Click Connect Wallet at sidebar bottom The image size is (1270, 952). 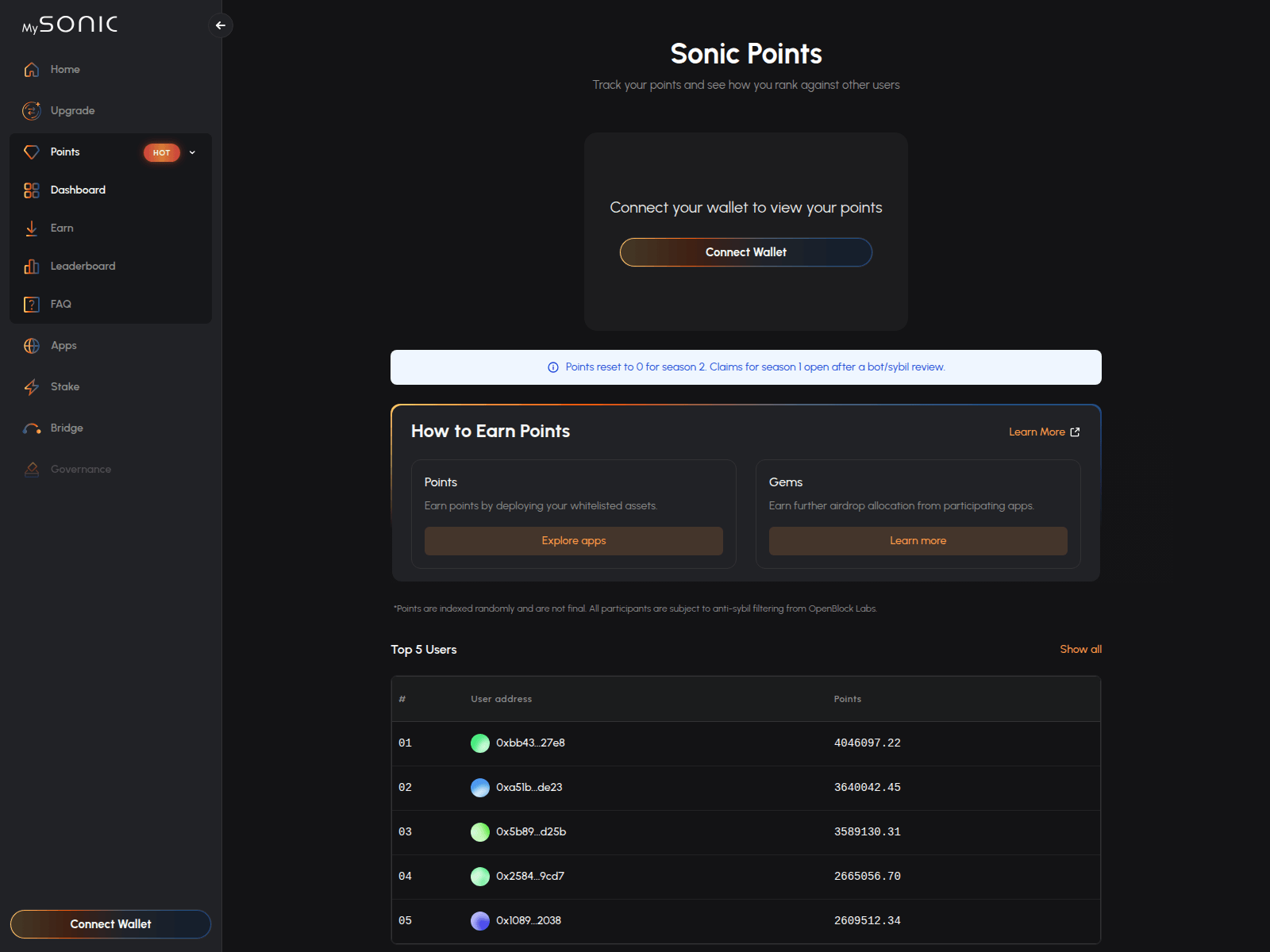[x=110, y=924]
